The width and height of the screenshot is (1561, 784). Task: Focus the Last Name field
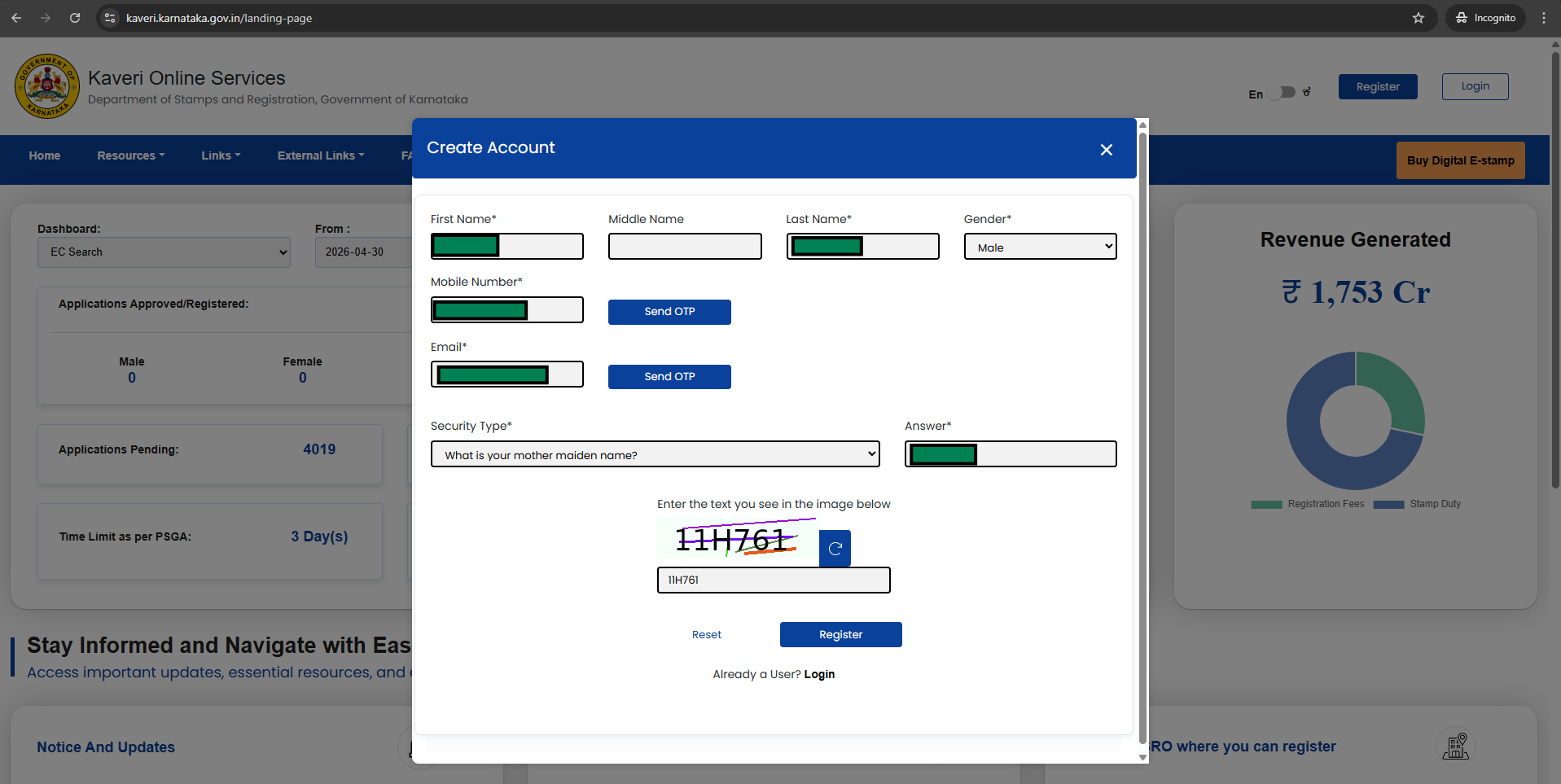tap(862, 247)
